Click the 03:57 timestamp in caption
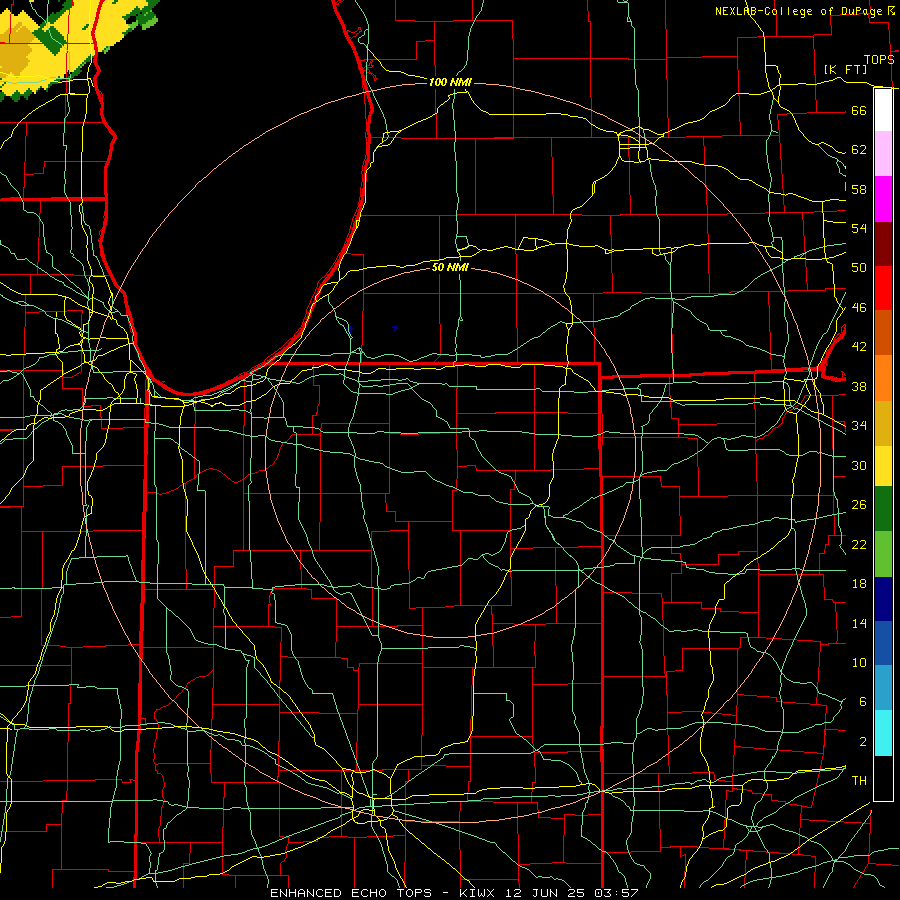The height and width of the screenshot is (900, 900). tap(616, 893)
